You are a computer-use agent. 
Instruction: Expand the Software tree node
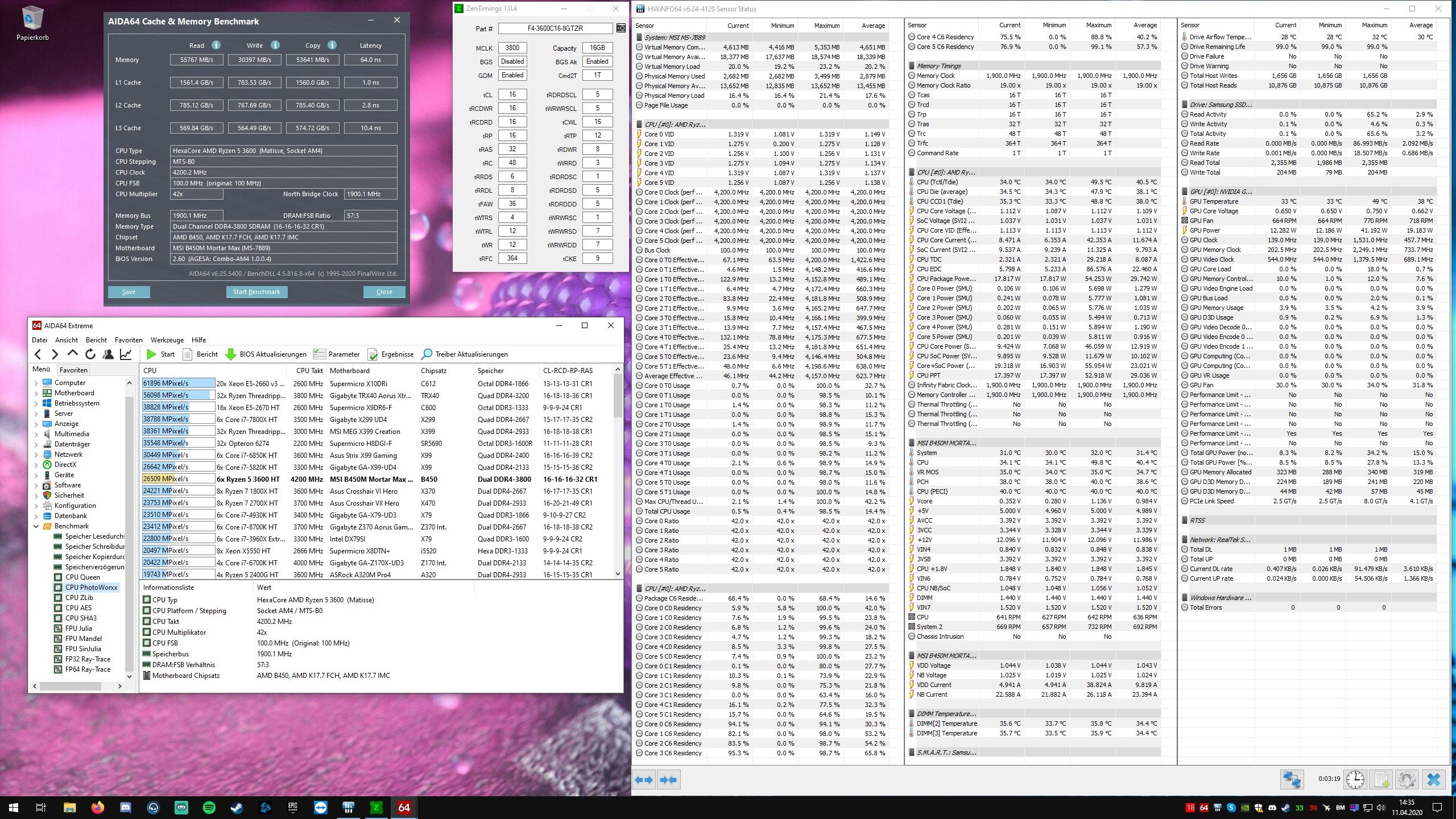coord(36,485)
